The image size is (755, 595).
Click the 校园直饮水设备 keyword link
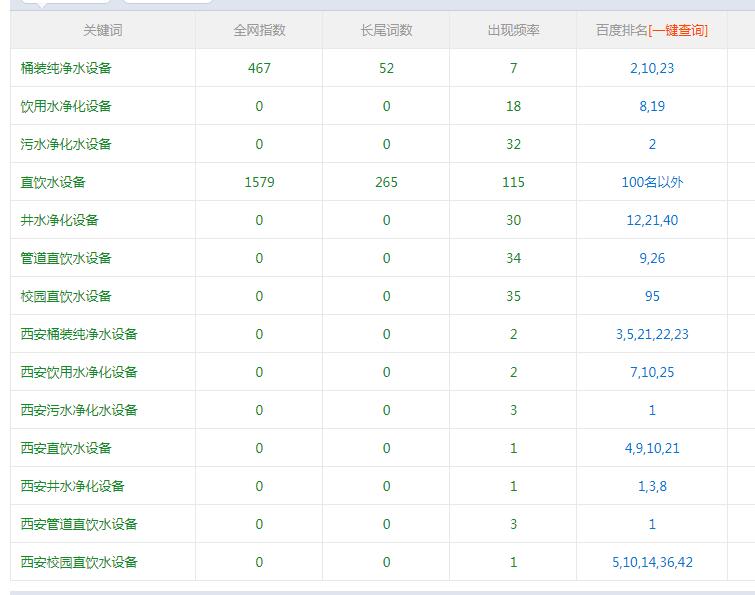click(x=66, y=296)
